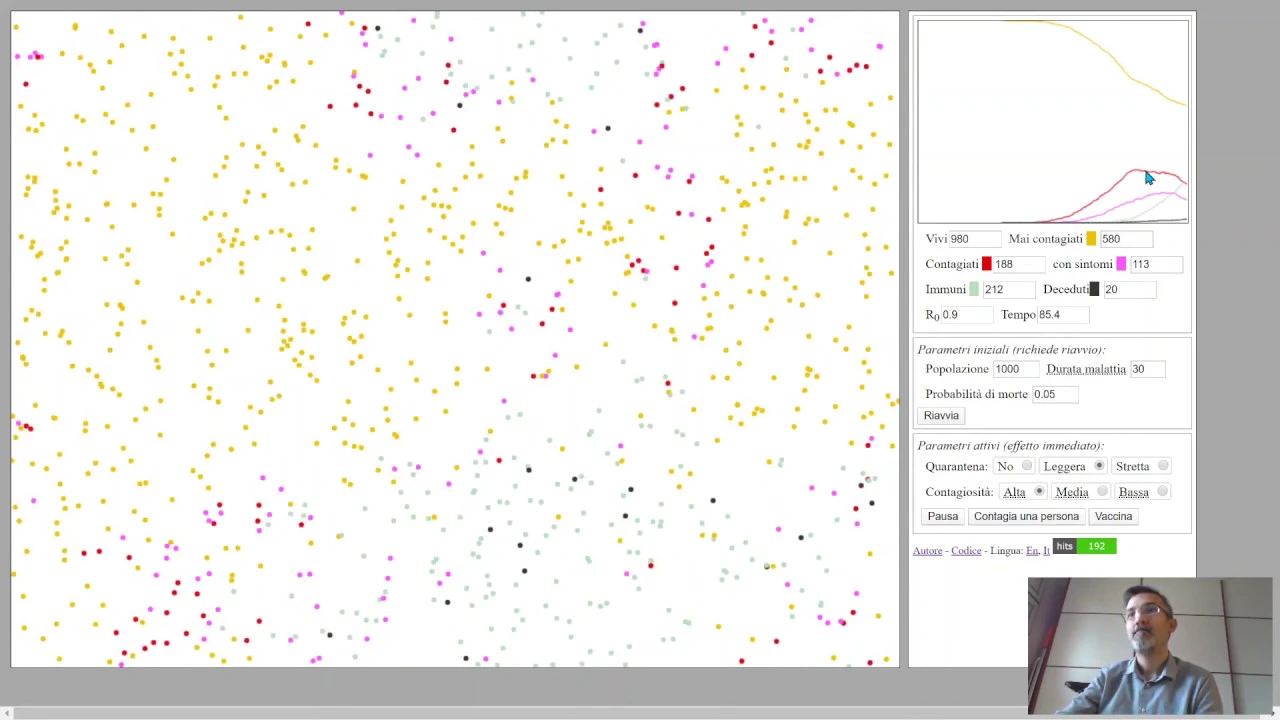The width and height of the screenshot is (1280, 720).
Task: Click the Contagiosità label
Action: [x=959, y=492]
